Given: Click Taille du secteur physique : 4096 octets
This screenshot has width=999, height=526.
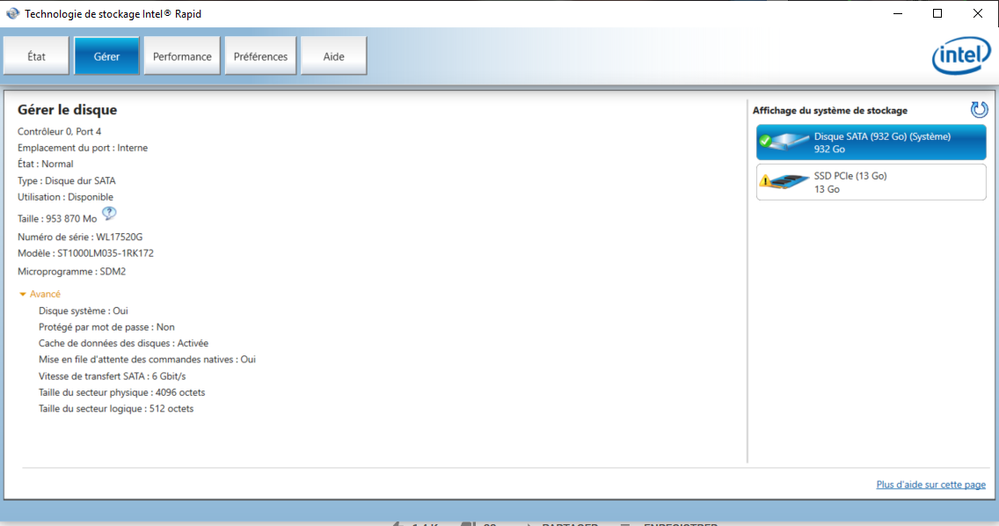Looking at the screenshot, I should tap(122, 393).
